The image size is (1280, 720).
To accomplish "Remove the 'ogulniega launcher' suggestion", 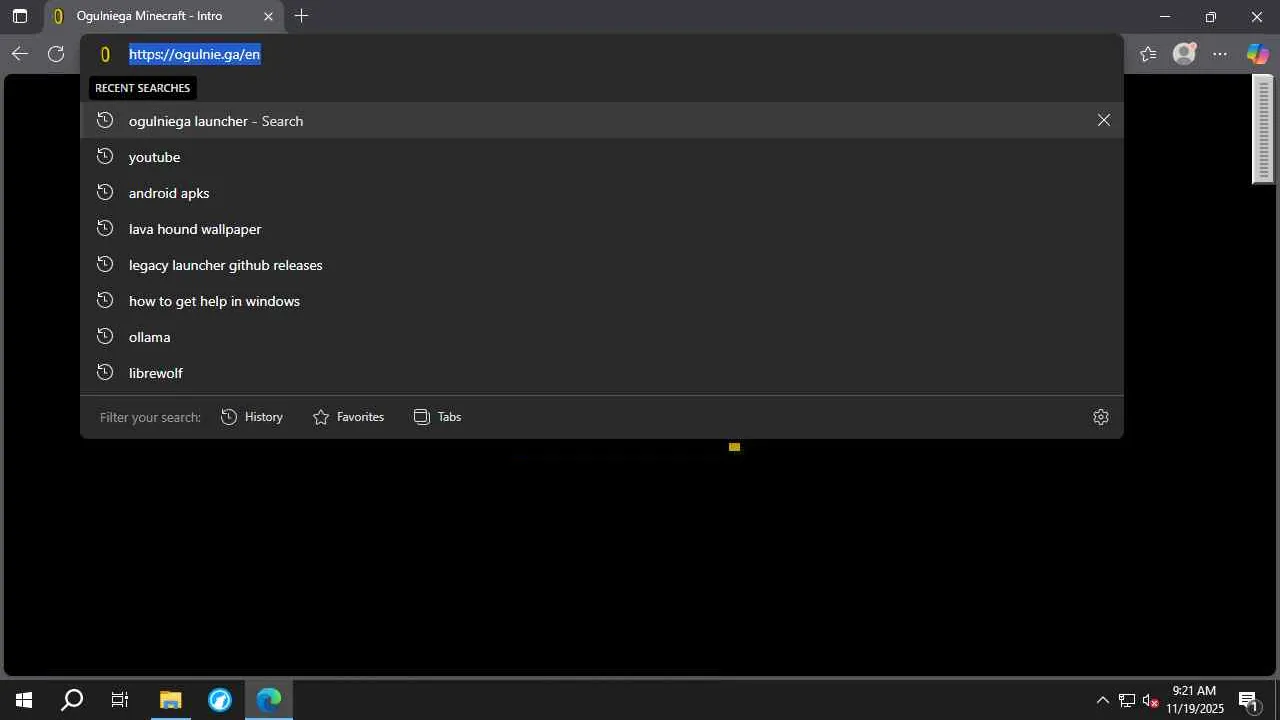I will [1104, 120].
